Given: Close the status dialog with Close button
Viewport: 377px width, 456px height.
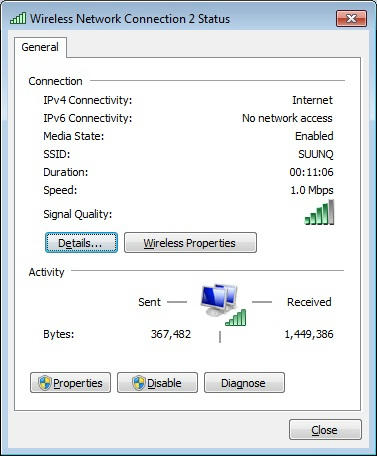Looking at the screenshot, I should coord(325,430).
